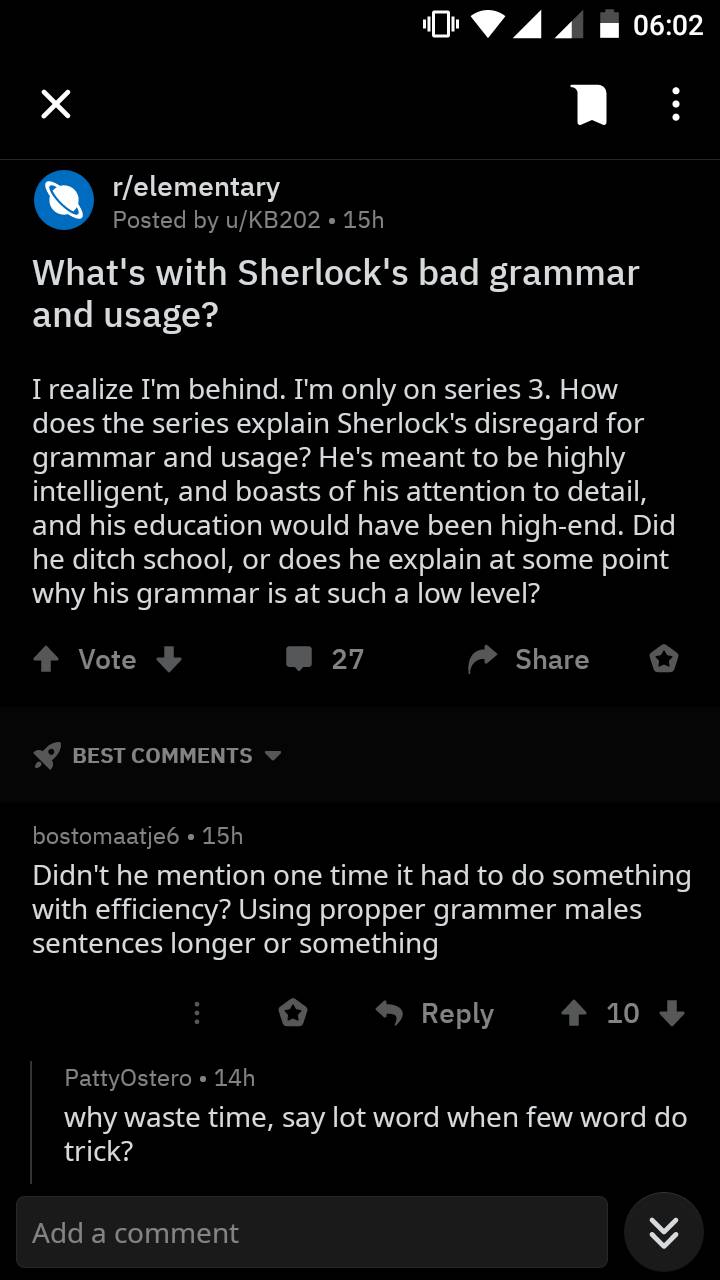Open the bostomaatje6 comment options menu

point(196,1013)
